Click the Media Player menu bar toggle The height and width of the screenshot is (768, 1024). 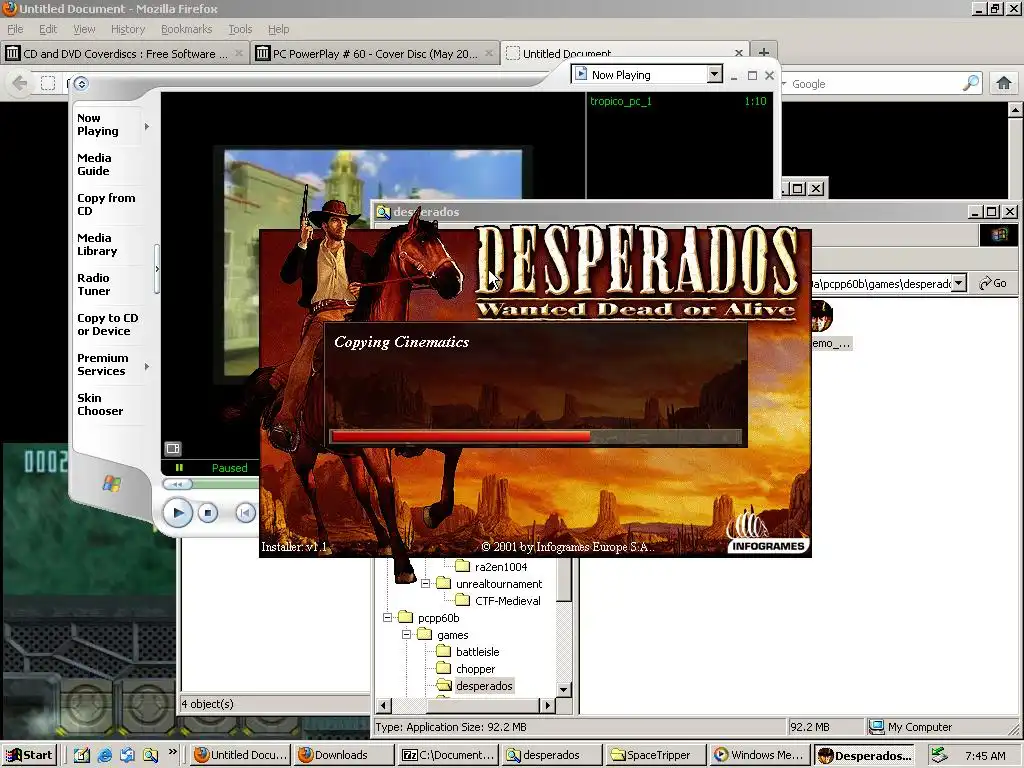(81, 84)
